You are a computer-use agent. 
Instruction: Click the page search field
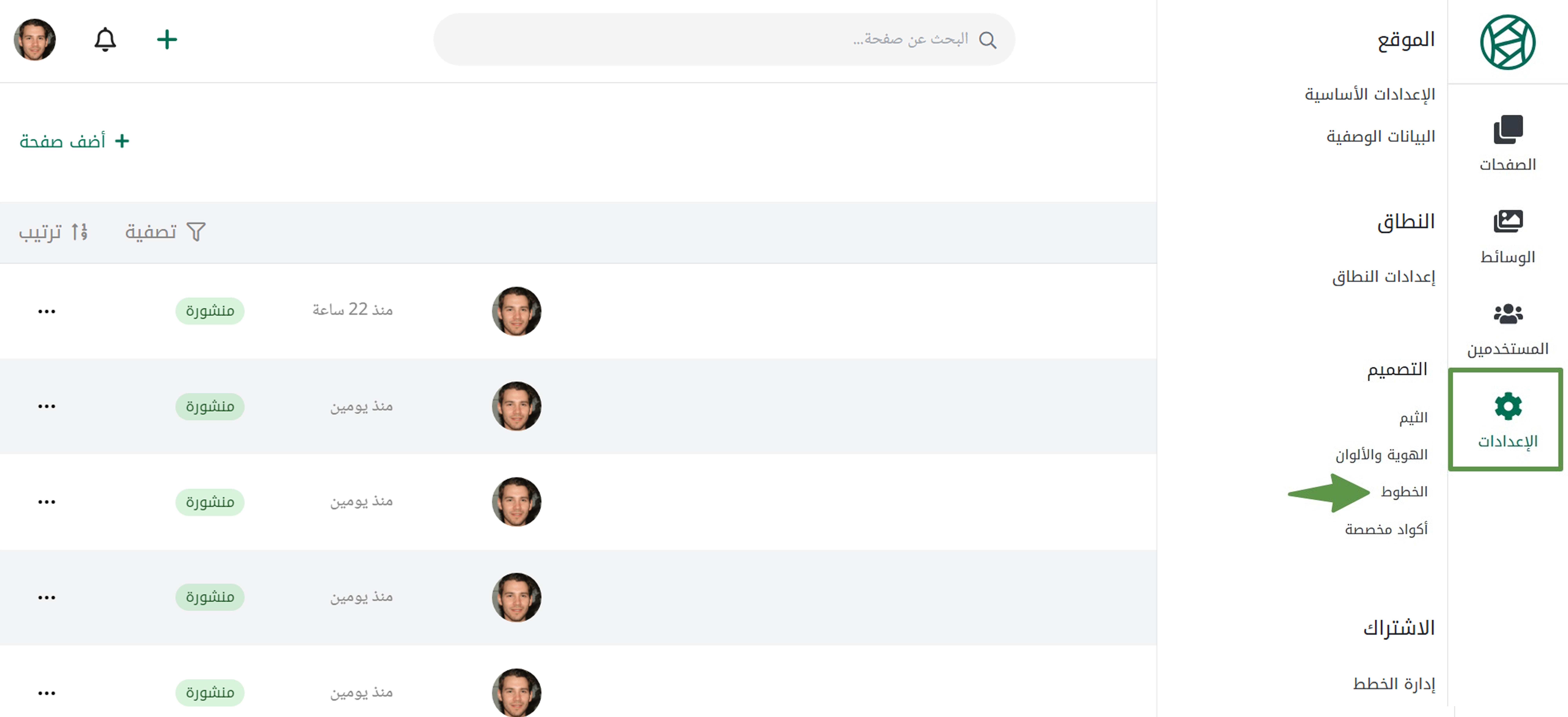(724, 40)
